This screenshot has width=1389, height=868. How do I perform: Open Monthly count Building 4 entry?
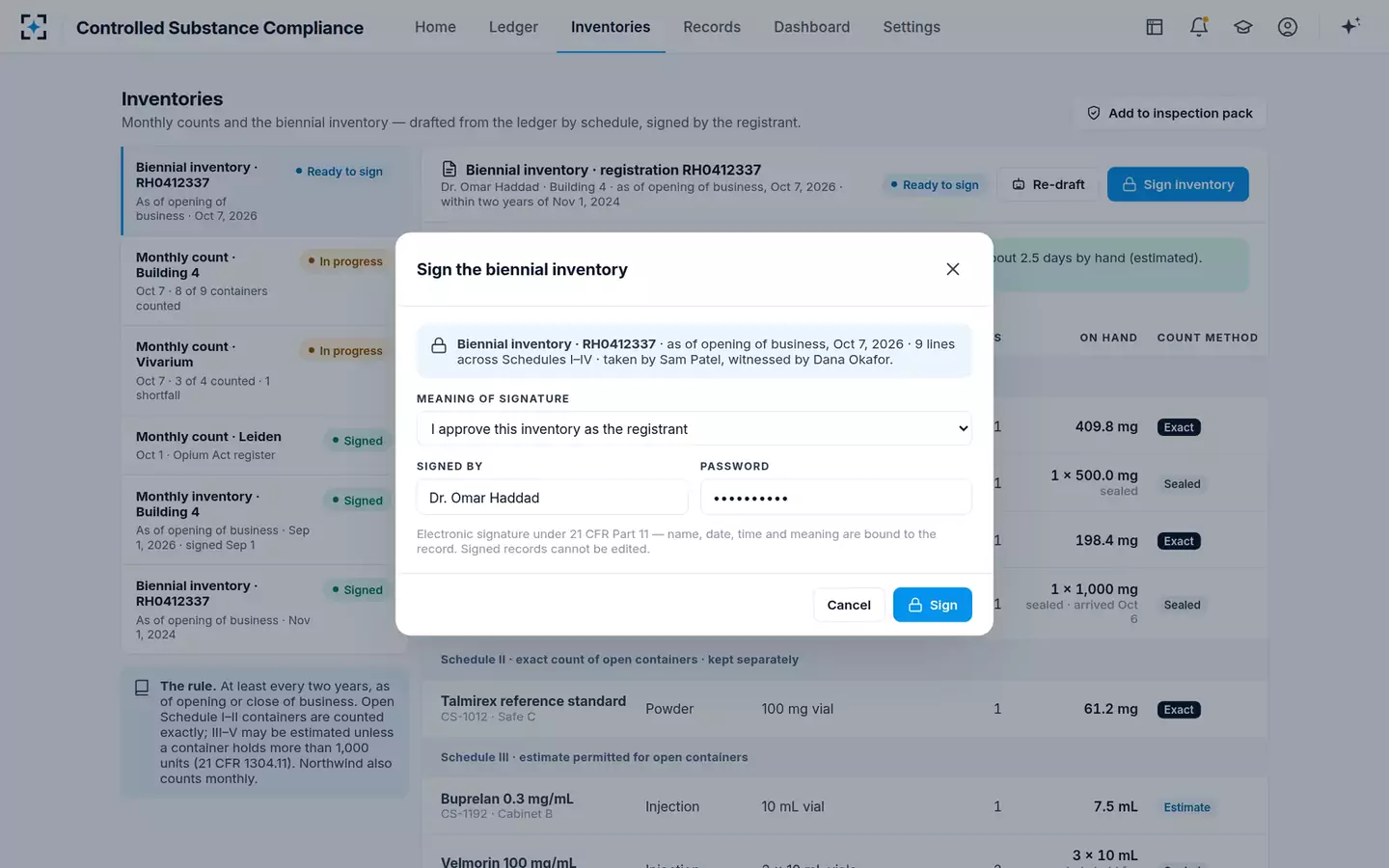pyautogui.click(x=265, y=281)
